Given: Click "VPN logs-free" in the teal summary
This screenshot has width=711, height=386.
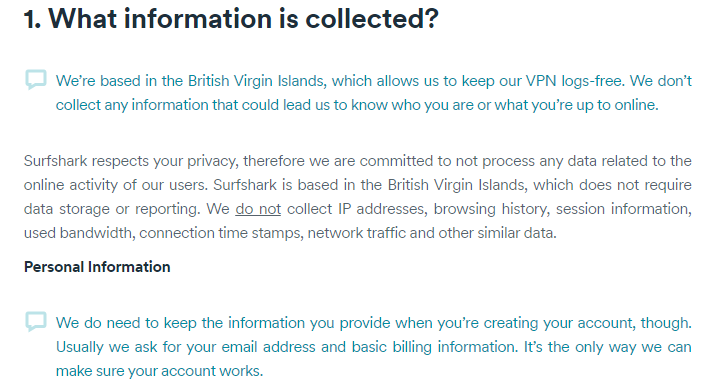Looking at the screenshot, I should (575, 81).
